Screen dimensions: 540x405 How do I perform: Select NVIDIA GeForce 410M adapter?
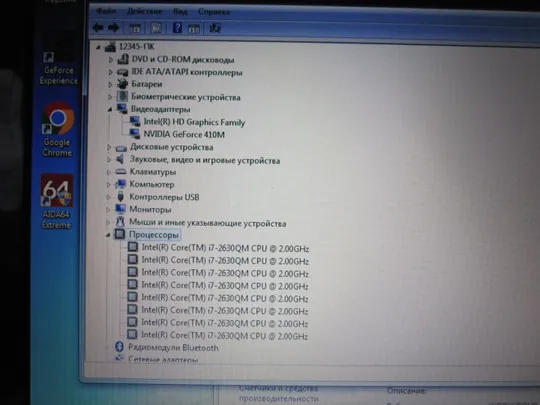point(184,134)
